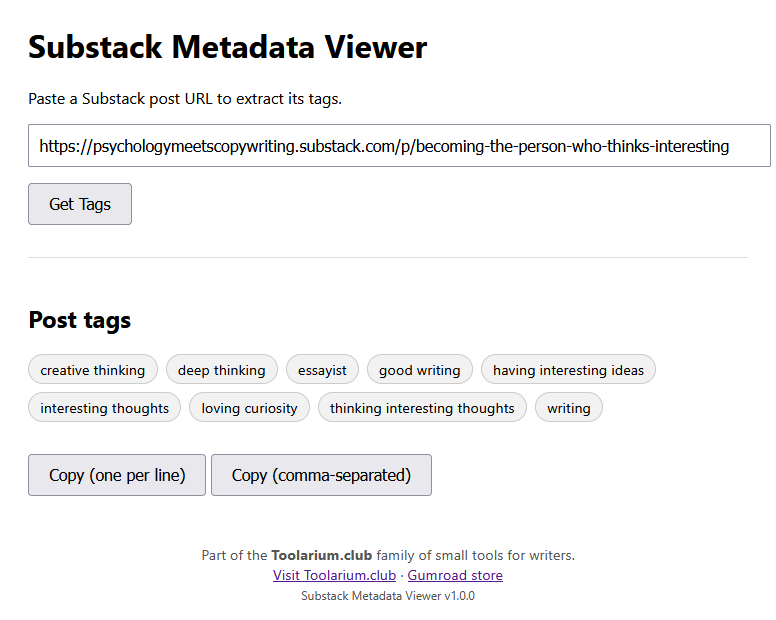The image size is (776, 620).
Task: Click the Substack post URL input field
Action: coord(399,146)
